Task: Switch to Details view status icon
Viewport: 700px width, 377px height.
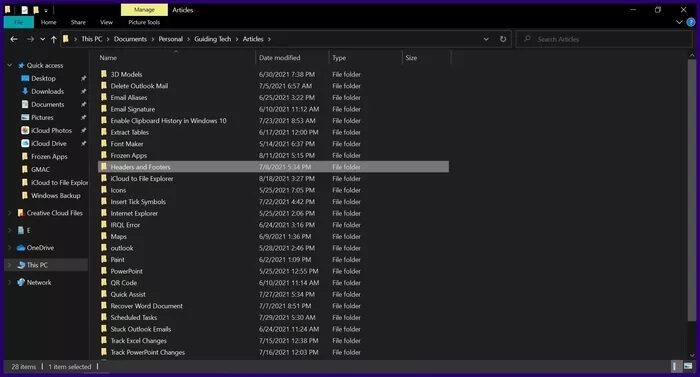Action: pyautogui.click(x=675, y=367)
